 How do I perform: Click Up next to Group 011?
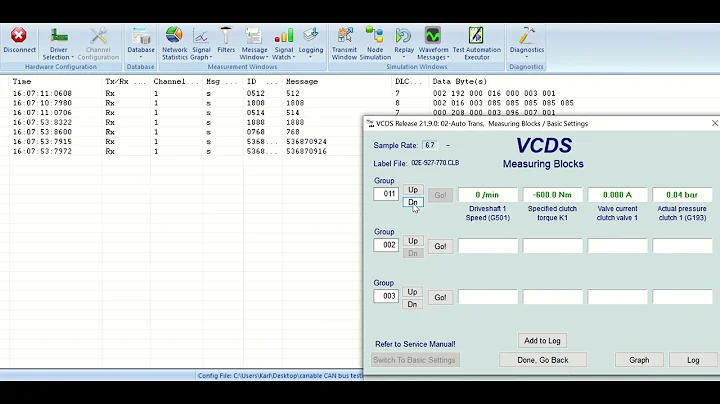(413, 190)
